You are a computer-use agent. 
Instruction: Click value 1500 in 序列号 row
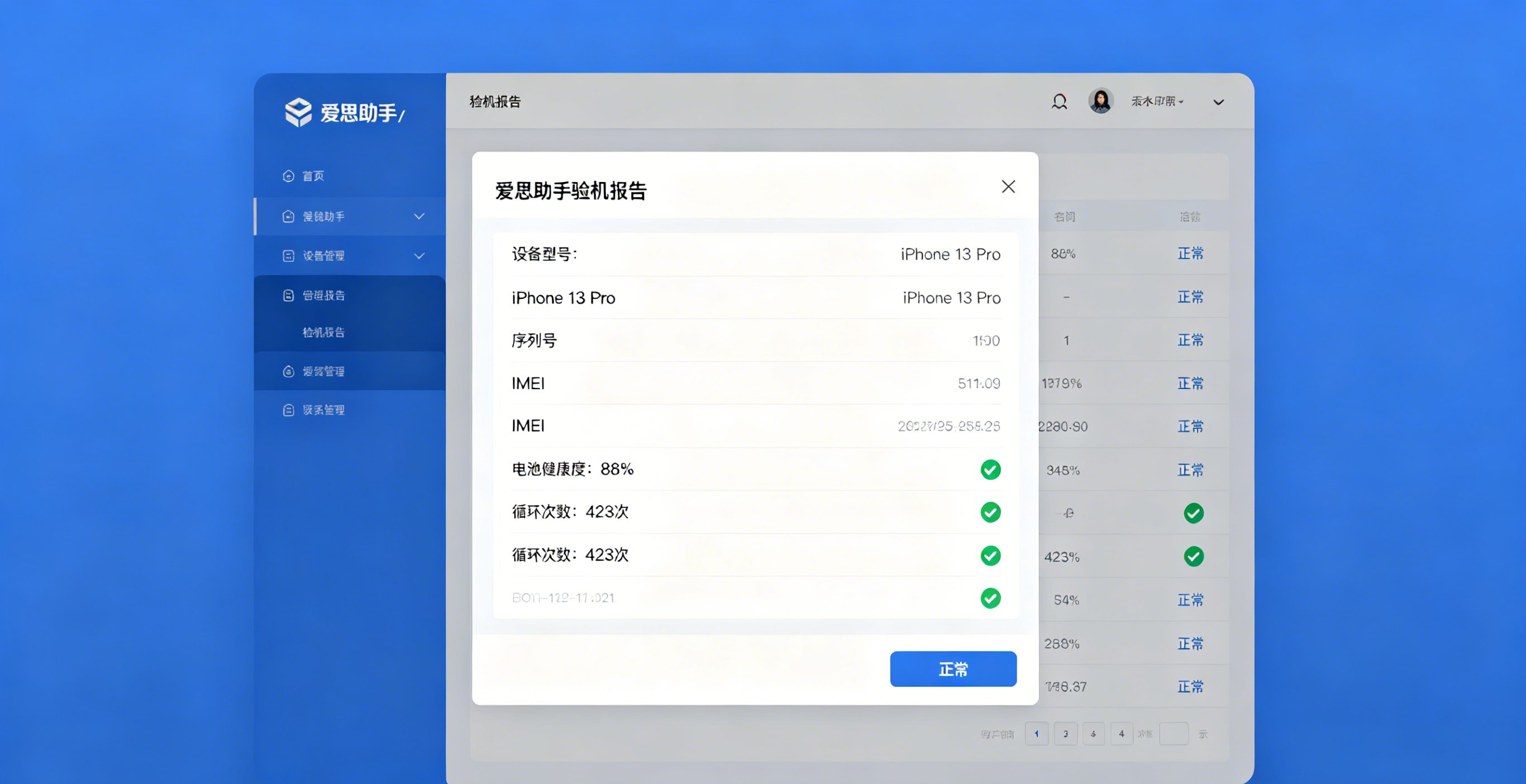tap(986, 341)
